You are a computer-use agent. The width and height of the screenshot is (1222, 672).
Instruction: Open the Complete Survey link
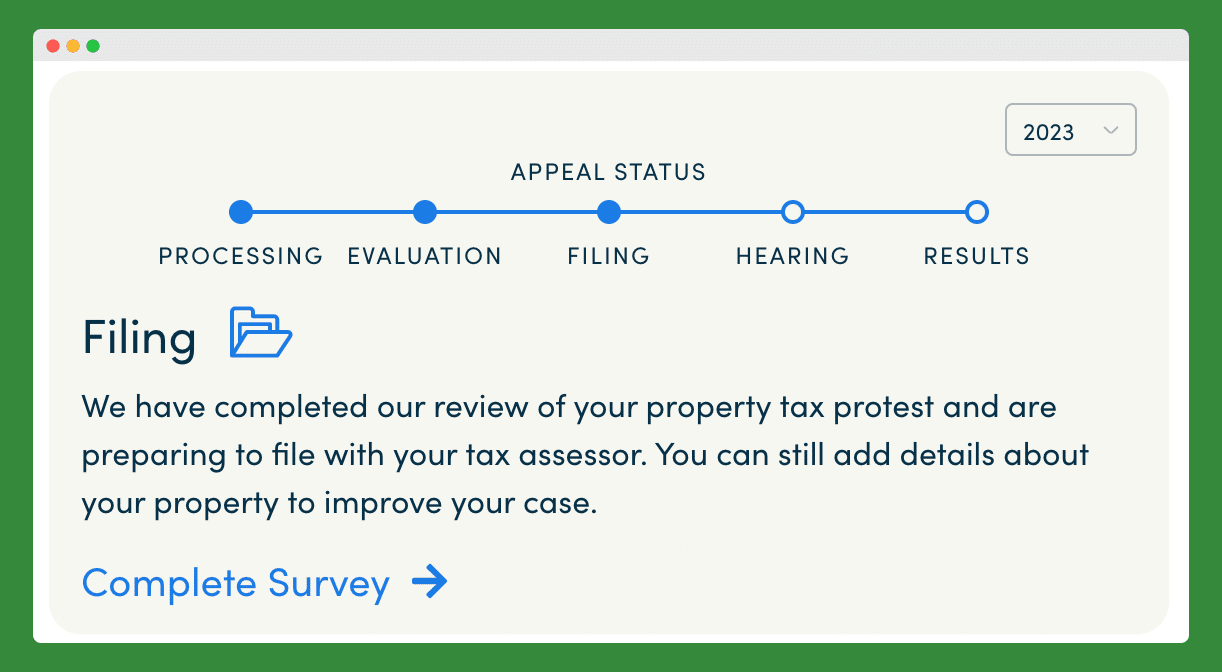point(236,582)
